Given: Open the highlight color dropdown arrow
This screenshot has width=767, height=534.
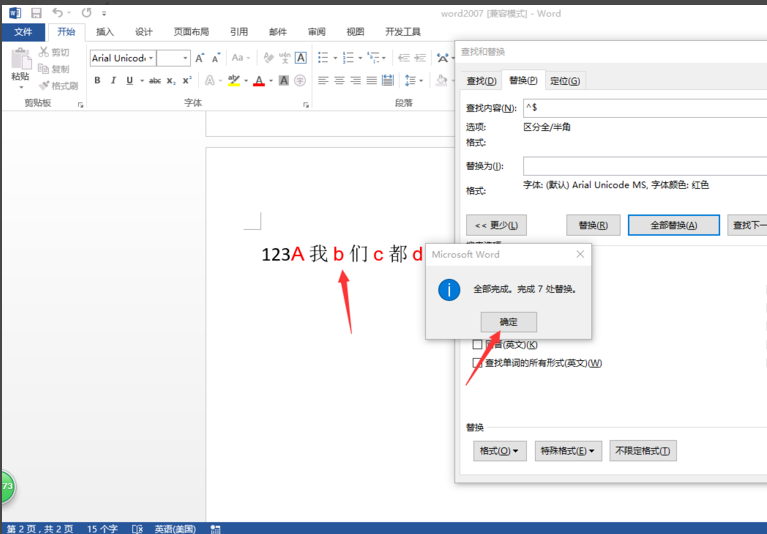Looking at the screenshot, I should tap(246, 81).
